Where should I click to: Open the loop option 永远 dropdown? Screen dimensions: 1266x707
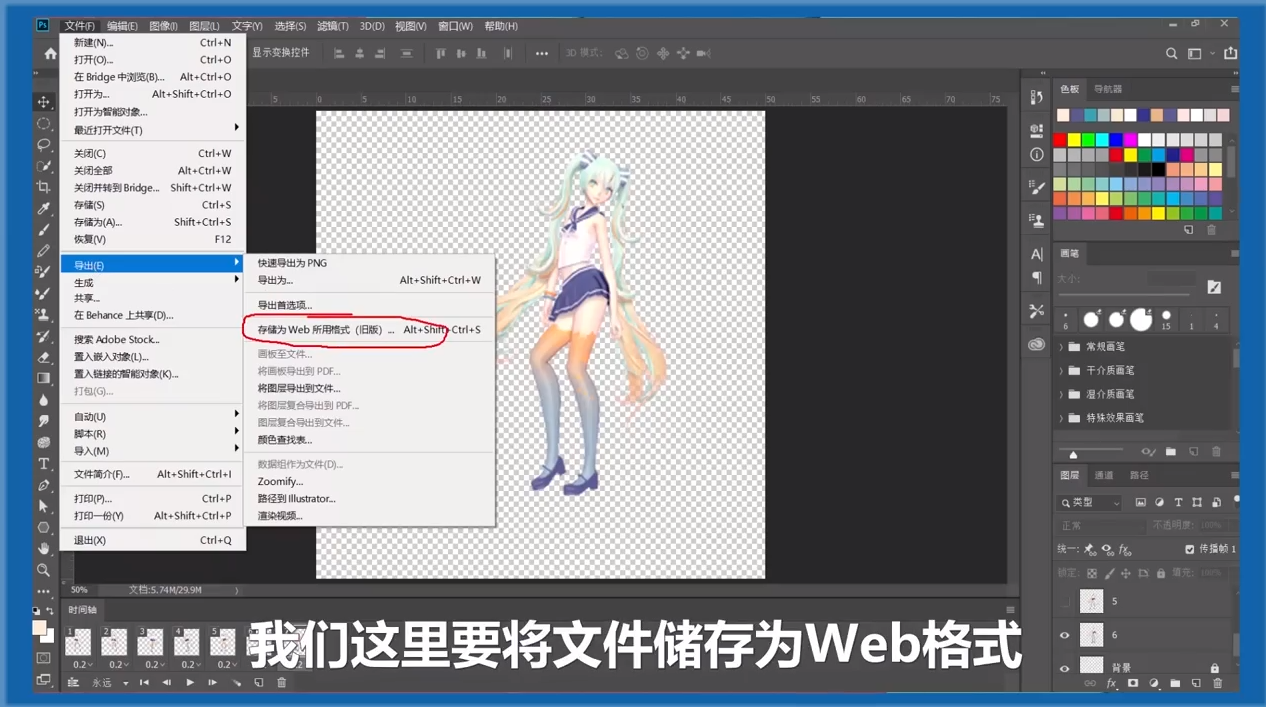click(x=109, y=683)
